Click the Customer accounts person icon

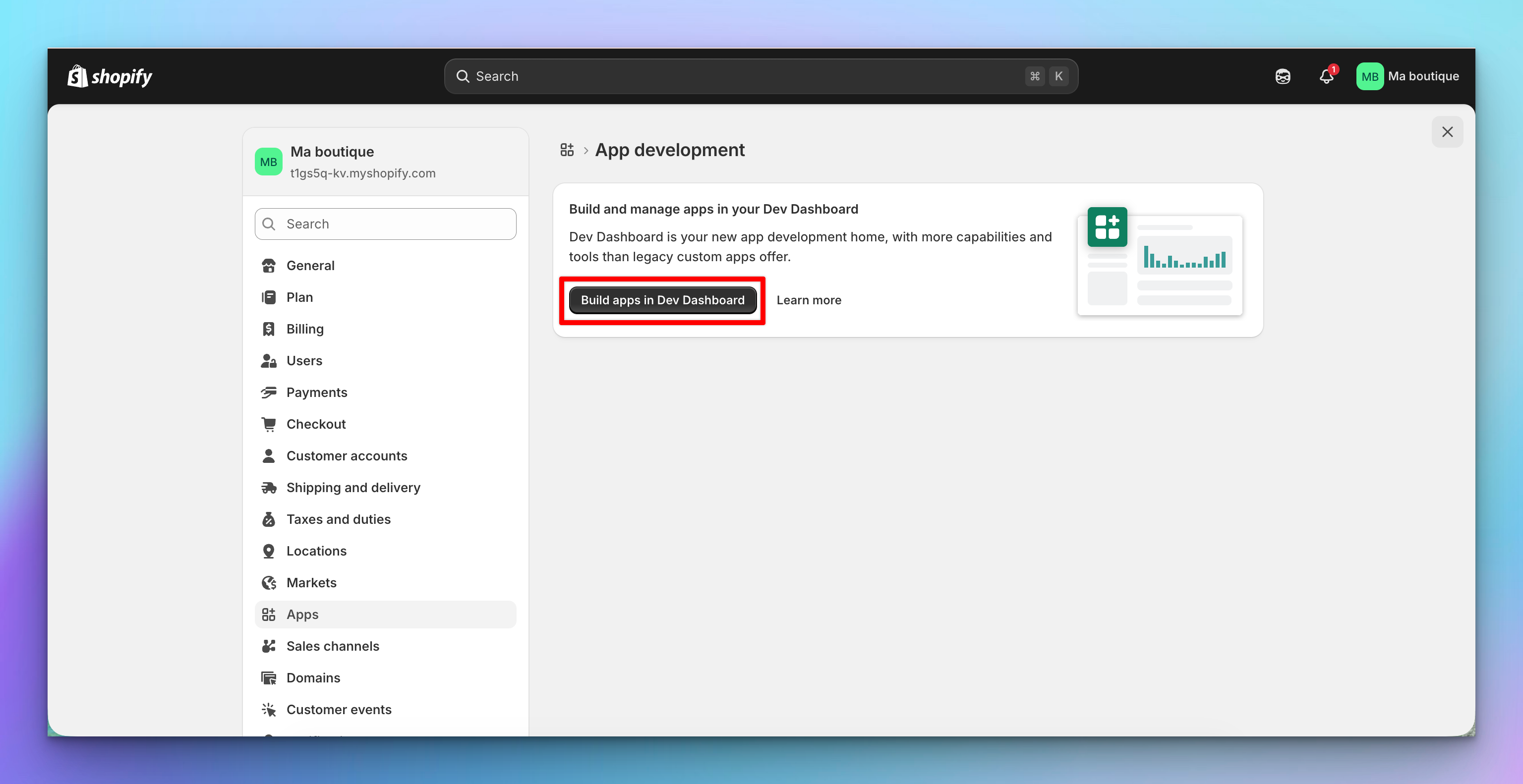pos(268,456)
